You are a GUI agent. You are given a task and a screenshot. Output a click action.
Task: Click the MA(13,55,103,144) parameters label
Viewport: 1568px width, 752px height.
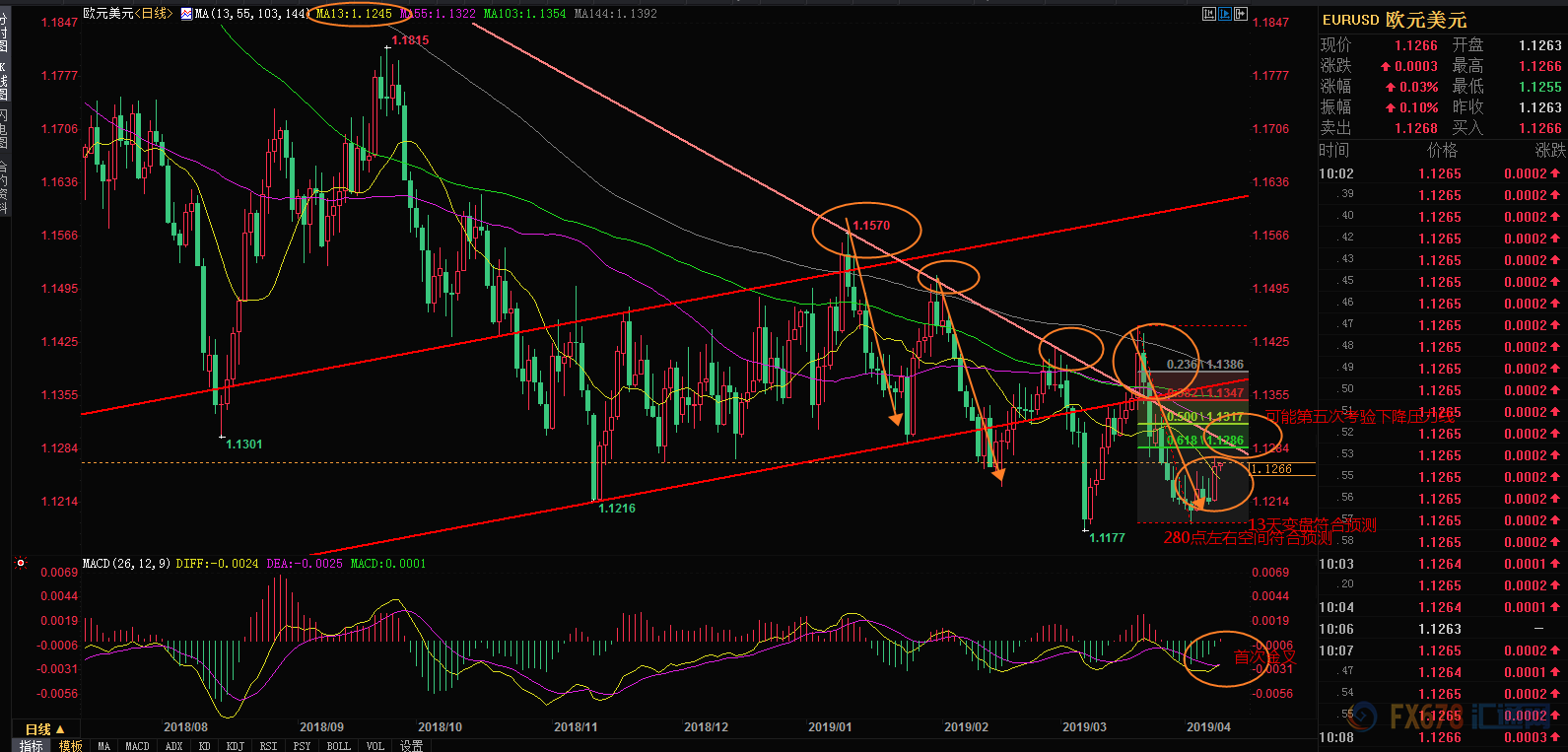click(252, 14)
